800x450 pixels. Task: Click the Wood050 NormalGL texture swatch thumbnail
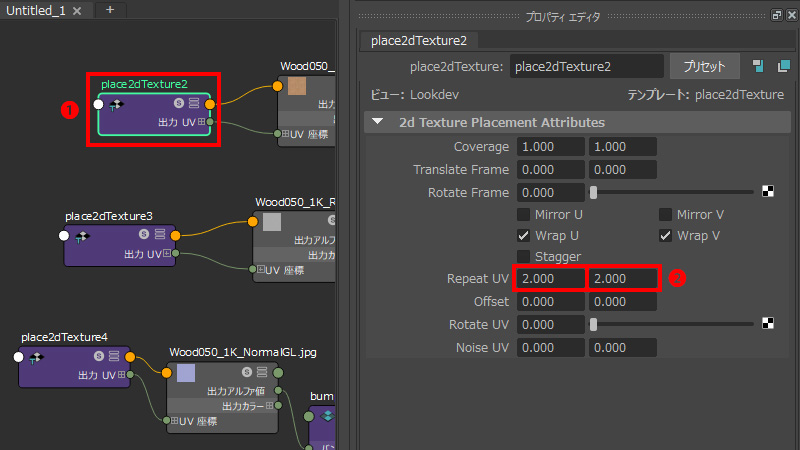tap(185, 374)
